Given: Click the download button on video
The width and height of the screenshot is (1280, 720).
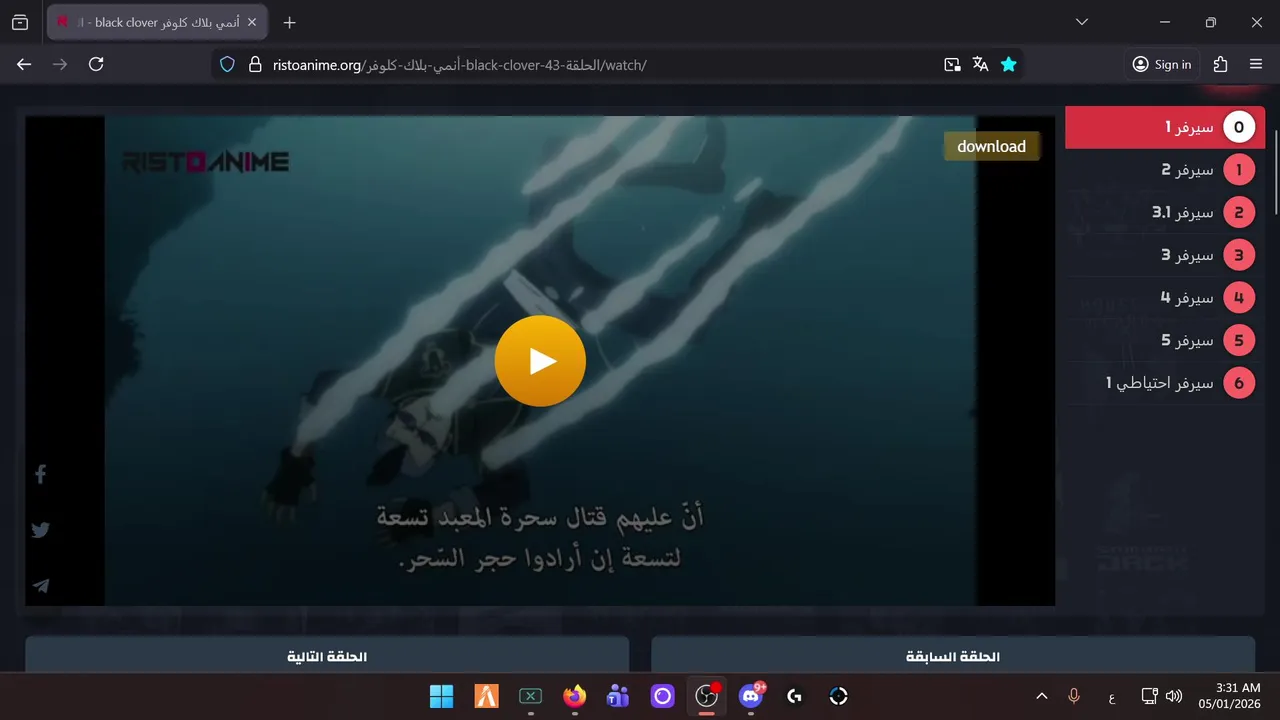Looking at the screenshot, I should (991, 146).
